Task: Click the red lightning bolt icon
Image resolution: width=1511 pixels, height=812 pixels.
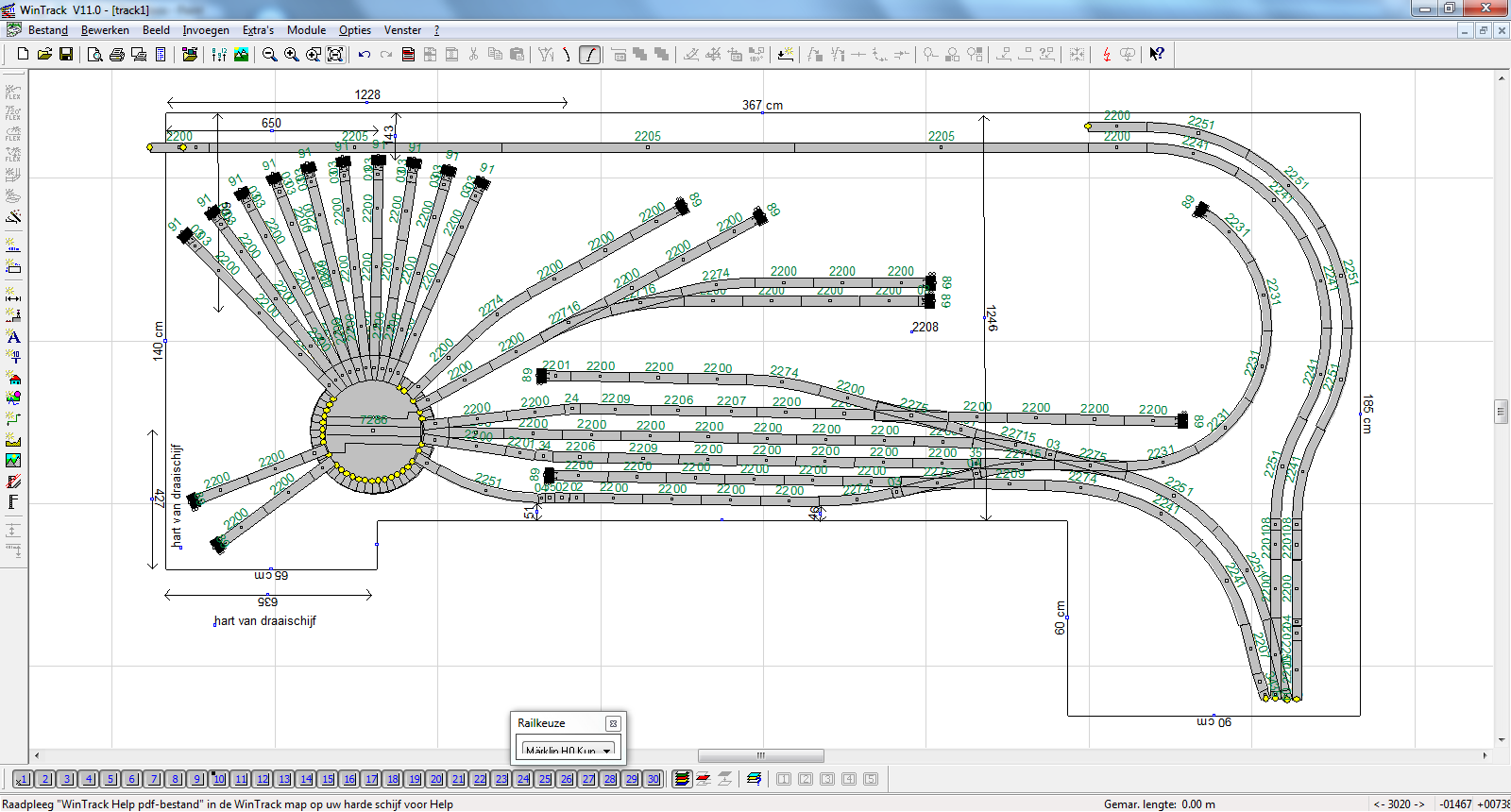Action: point(1106,54)
